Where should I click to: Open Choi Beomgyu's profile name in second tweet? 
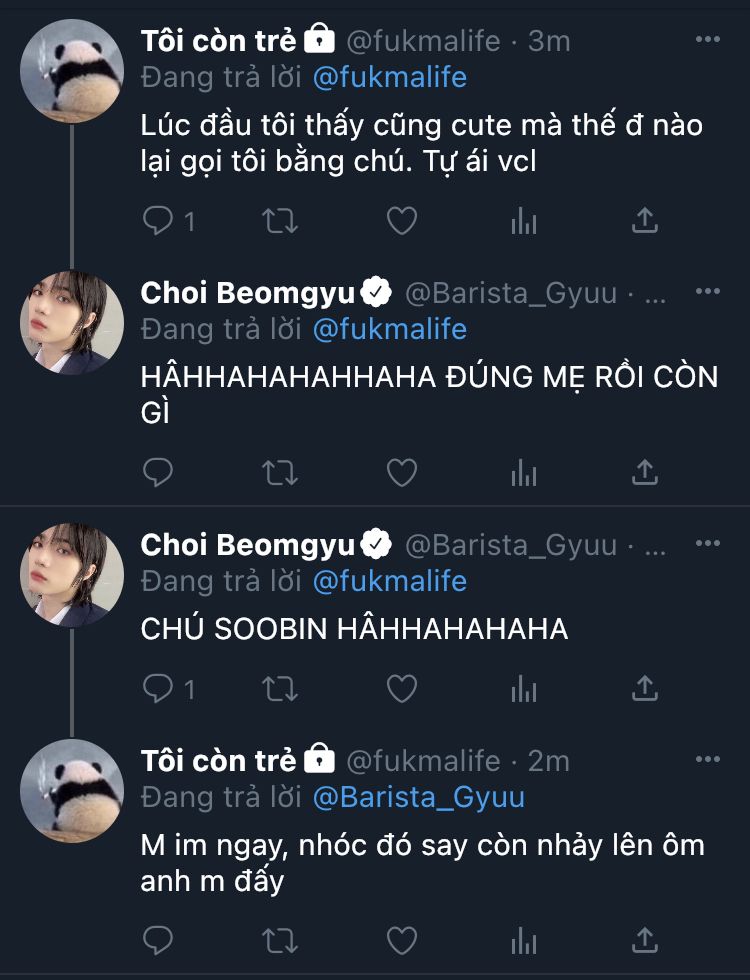(248, 293)
